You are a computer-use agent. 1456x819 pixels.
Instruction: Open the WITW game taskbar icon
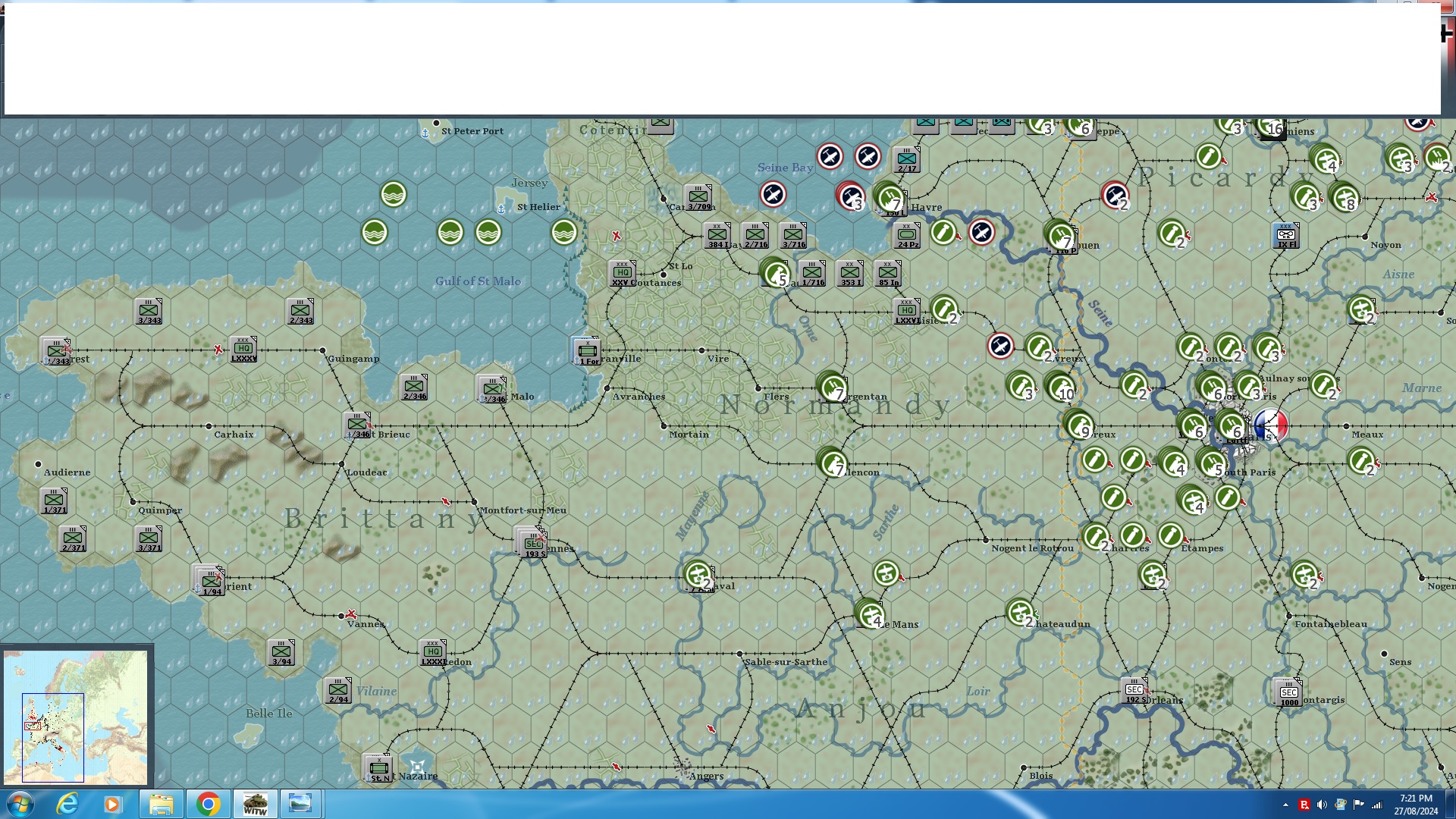[255, 804]
